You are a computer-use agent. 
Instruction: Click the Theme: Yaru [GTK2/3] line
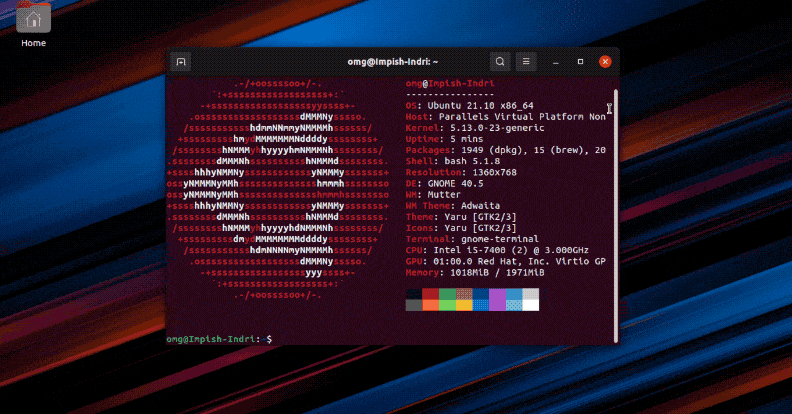point(461,217)
